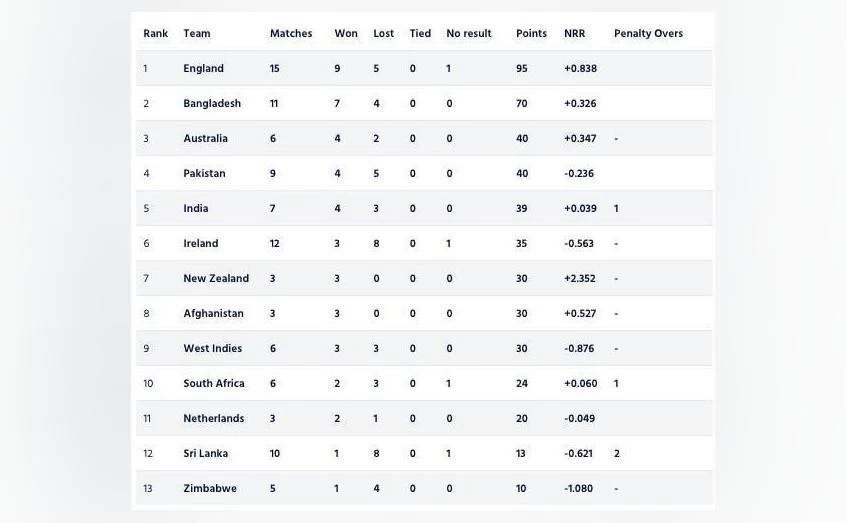Click the Australia team name
Viewport: 847px width, 523px height.
coord(205,138)
